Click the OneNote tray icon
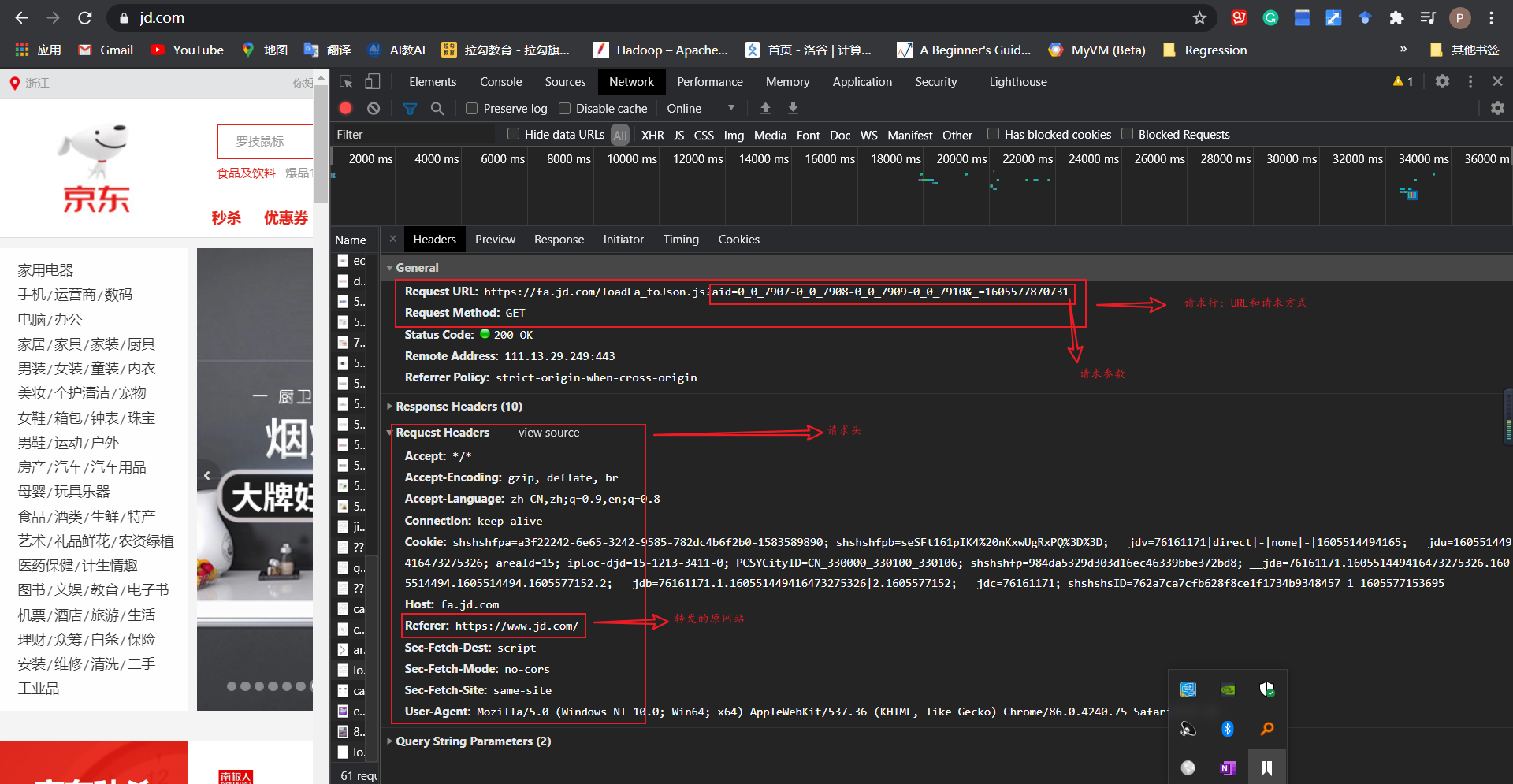This screenshot has height=784, width=1513. click(1227, 767)
